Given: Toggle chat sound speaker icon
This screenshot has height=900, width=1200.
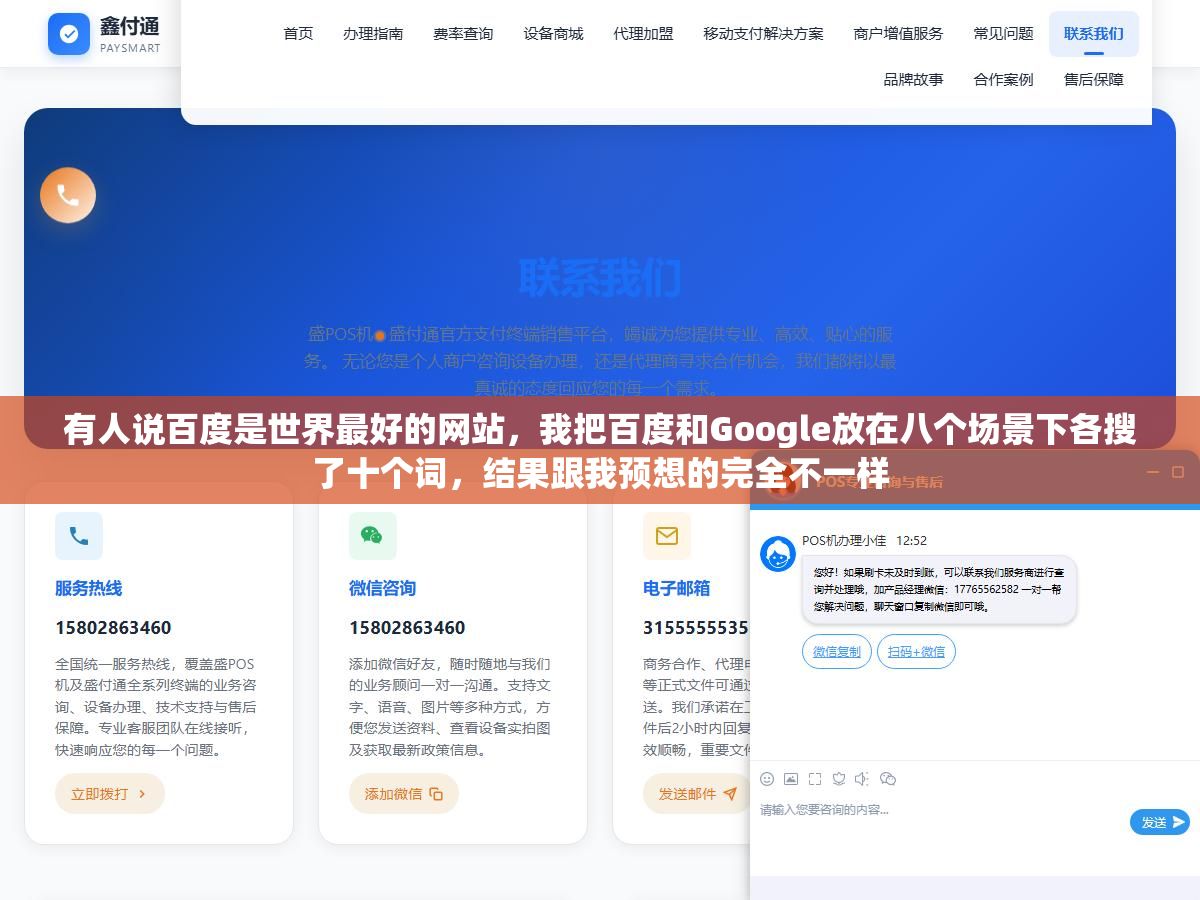Looking at the screenshot, I should pos(863,779).
